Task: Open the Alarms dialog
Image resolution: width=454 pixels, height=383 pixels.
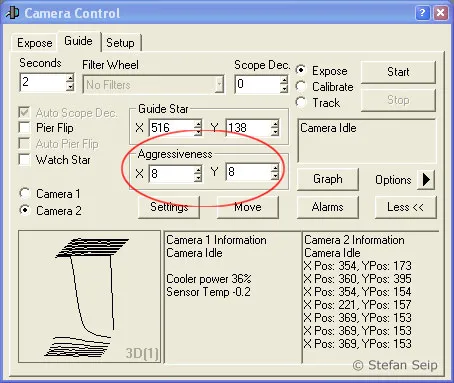Action: (328, 207)
